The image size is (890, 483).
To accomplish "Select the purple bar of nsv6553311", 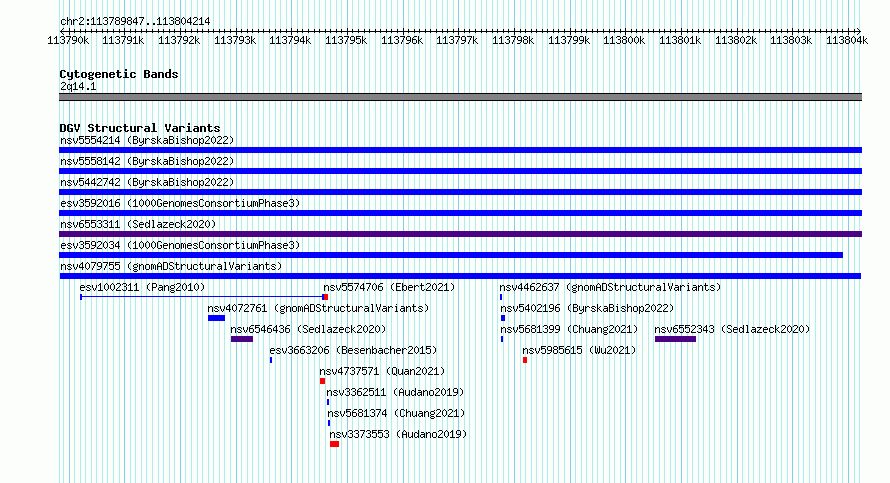I will (x=460, y=234).
